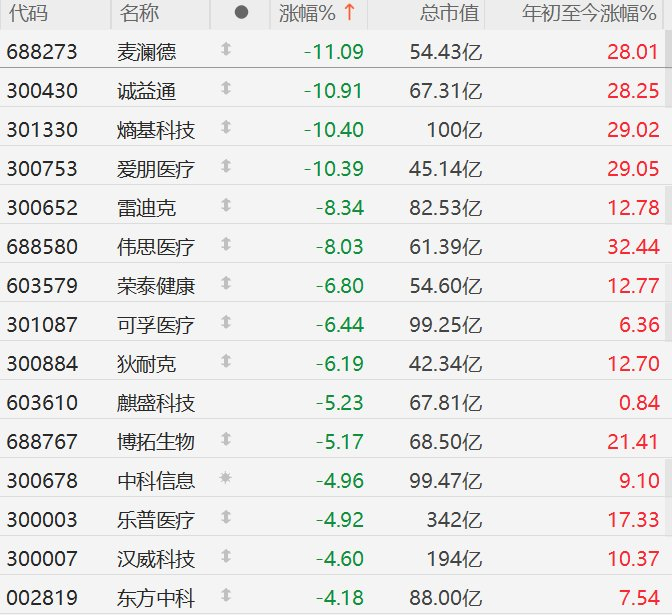Click the marker icon for 狄耐克
Viewport: 672px width, 615px height.
click(x=226, y=361)
